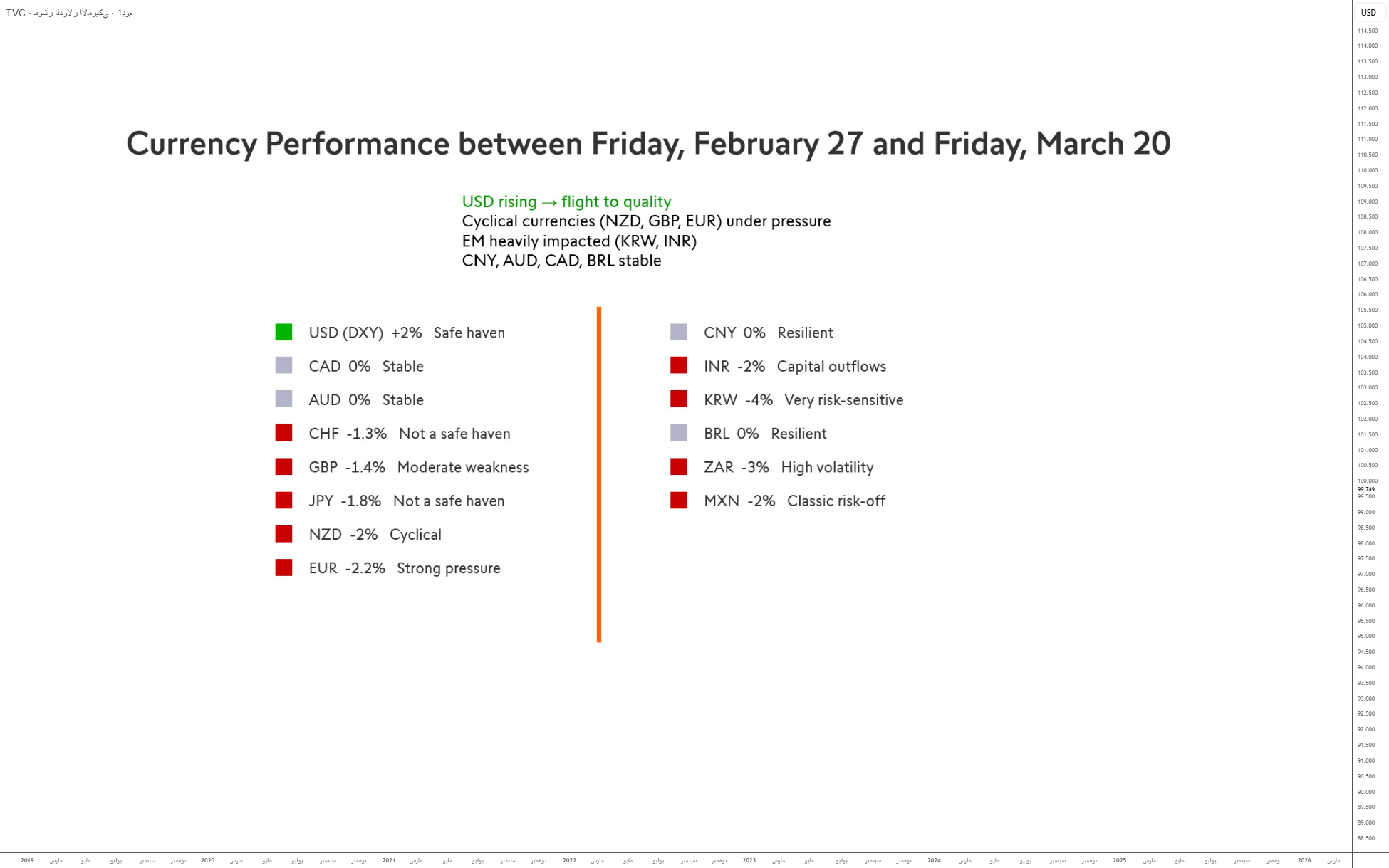Click the 2019 label on the time axis
Image resolution: width=1389 pixels, height=868 pixels.
[27, 860]
